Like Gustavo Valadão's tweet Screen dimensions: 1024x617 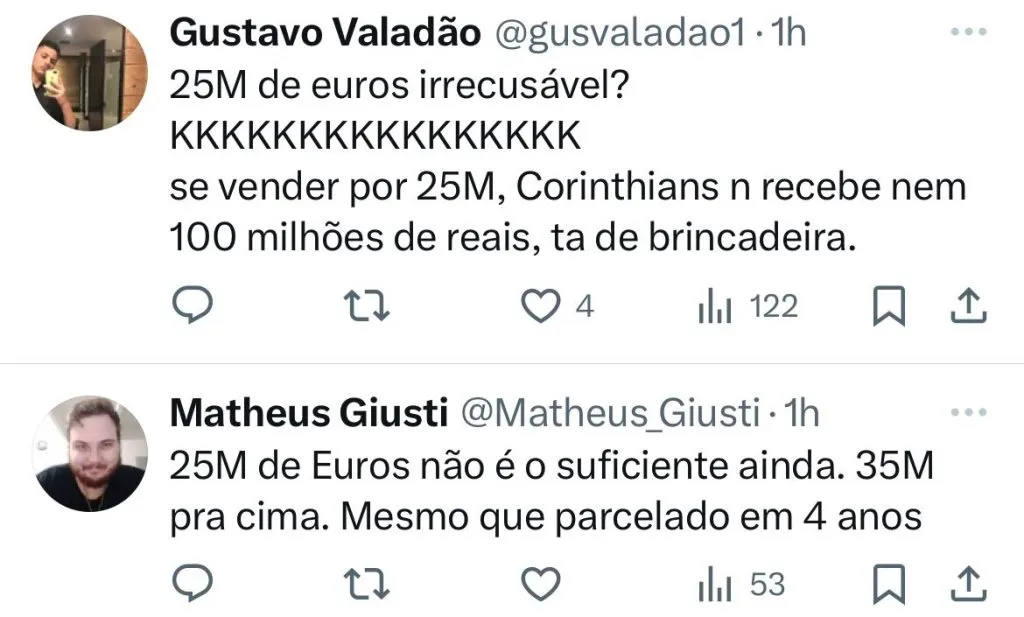(543, 308)
